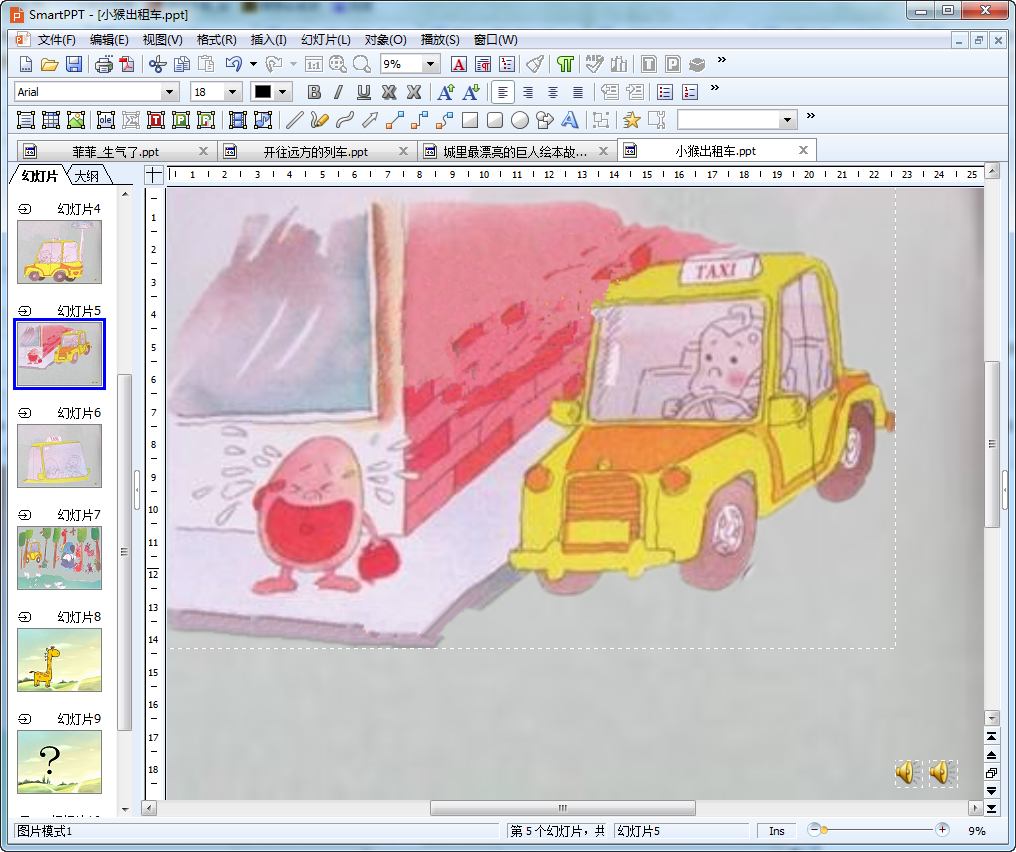Toggle left text alignment button
1016x852 pixels.
coord(503,92)
